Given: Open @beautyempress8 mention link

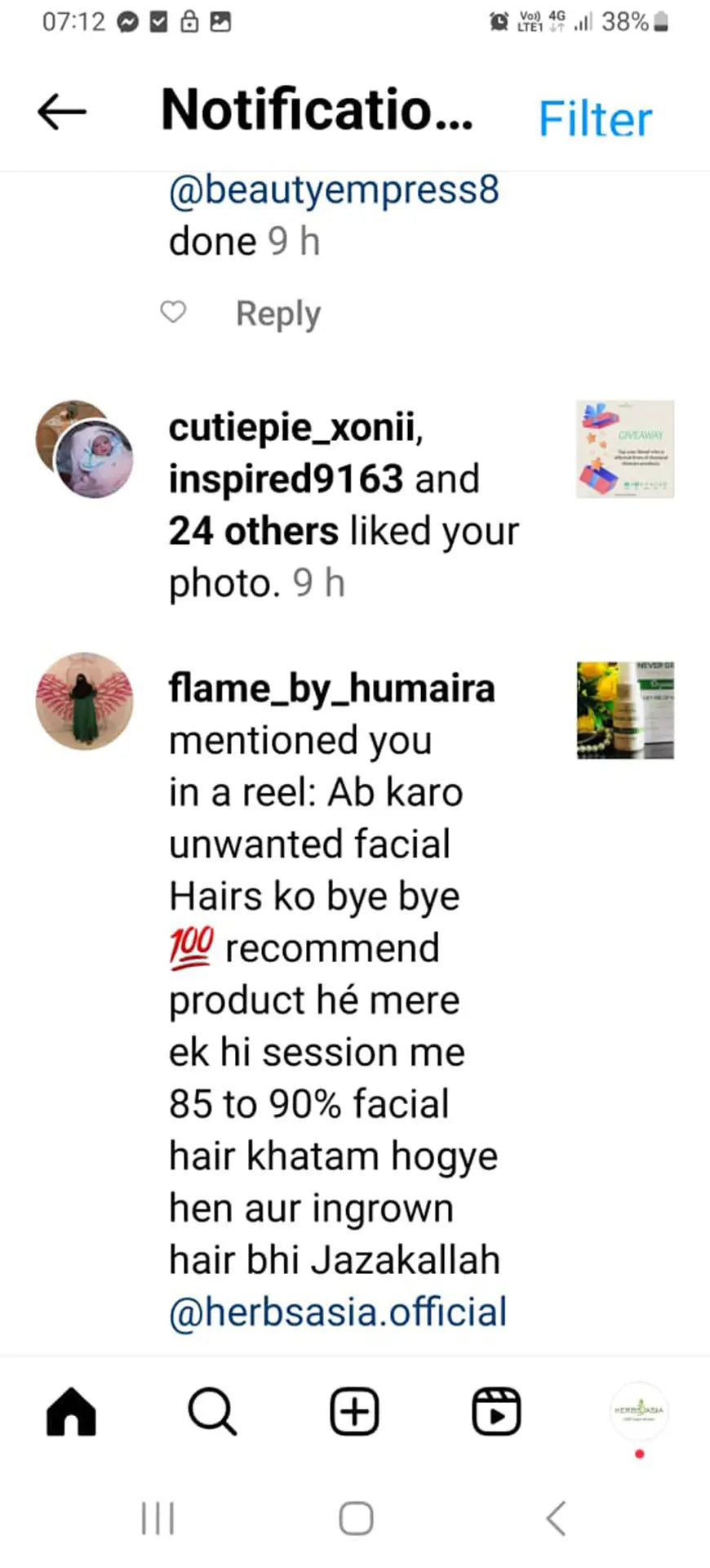Looking at the screenshot, I should pos(333,190).
